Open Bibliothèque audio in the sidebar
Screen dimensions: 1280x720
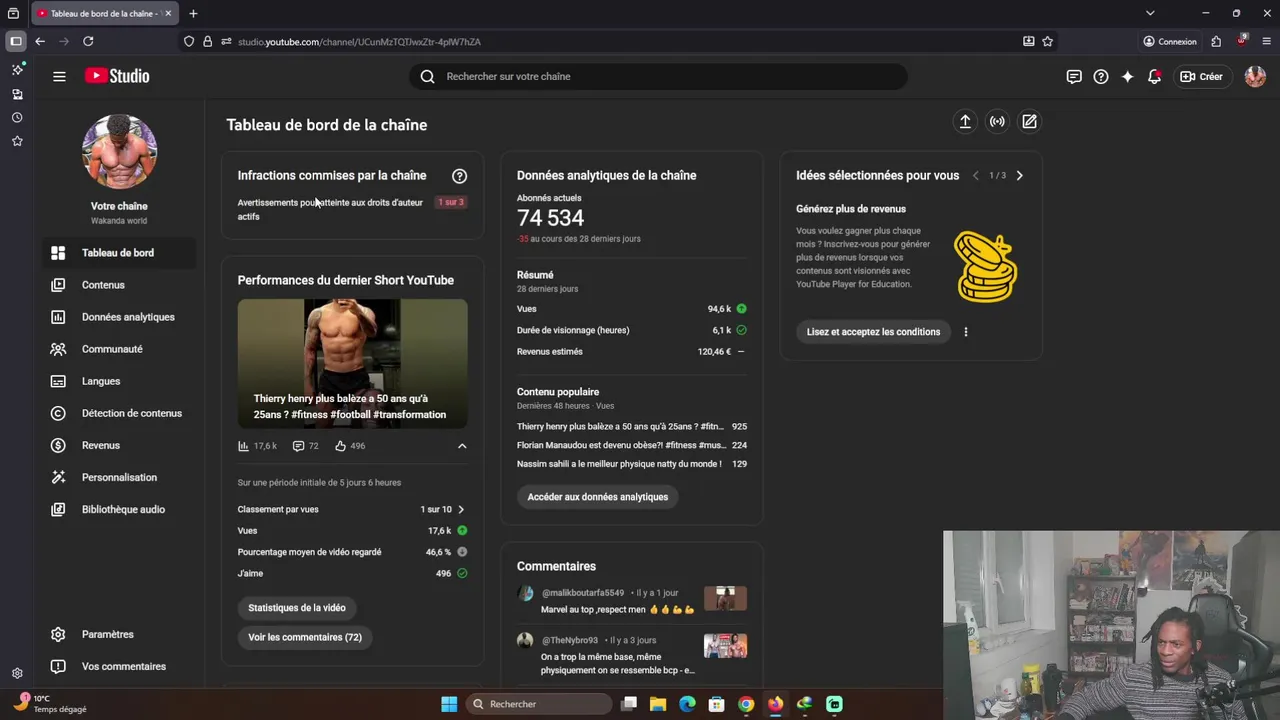tap(119, 509)
